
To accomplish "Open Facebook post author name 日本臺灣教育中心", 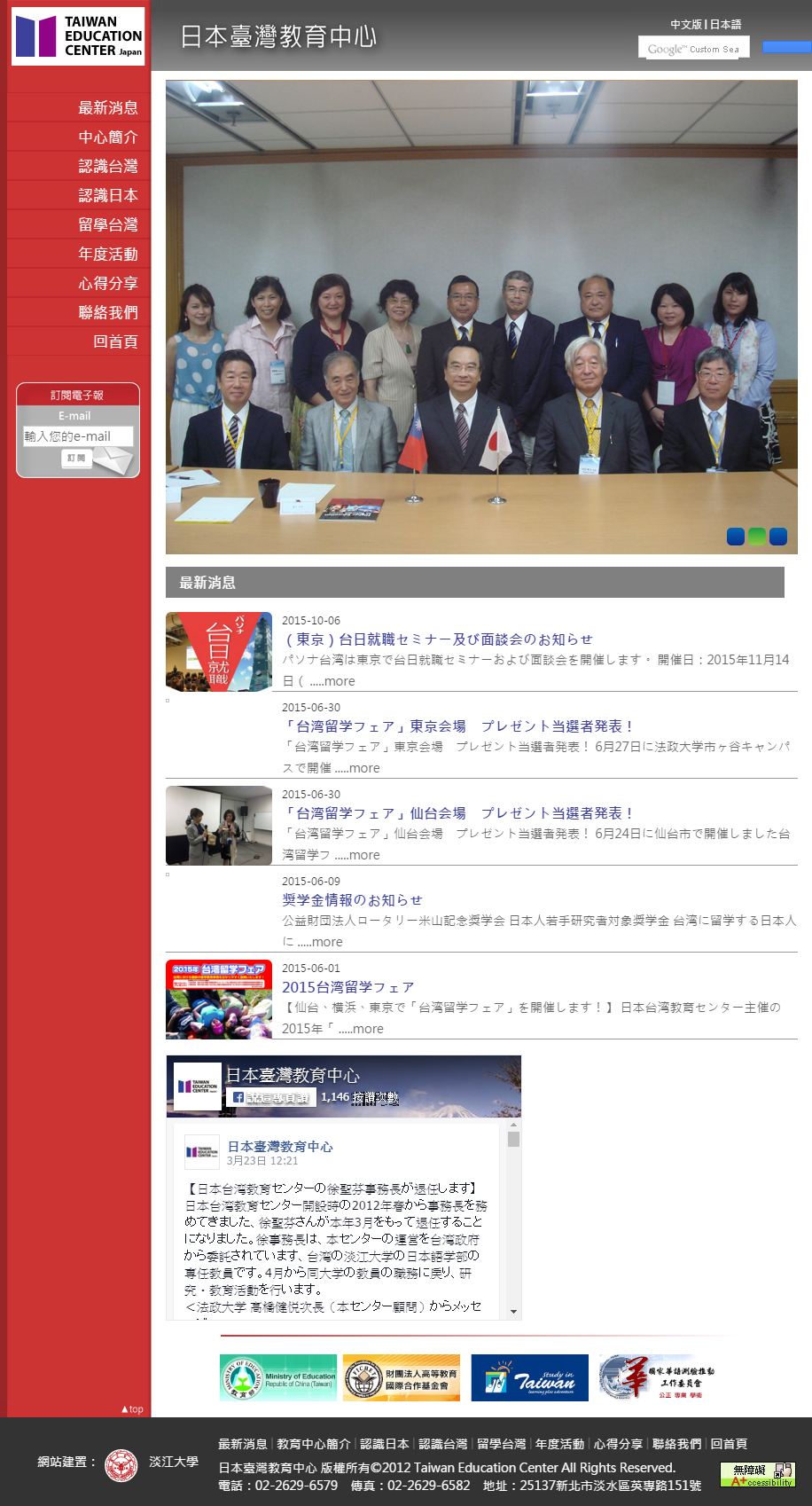I will point(280,1147).
